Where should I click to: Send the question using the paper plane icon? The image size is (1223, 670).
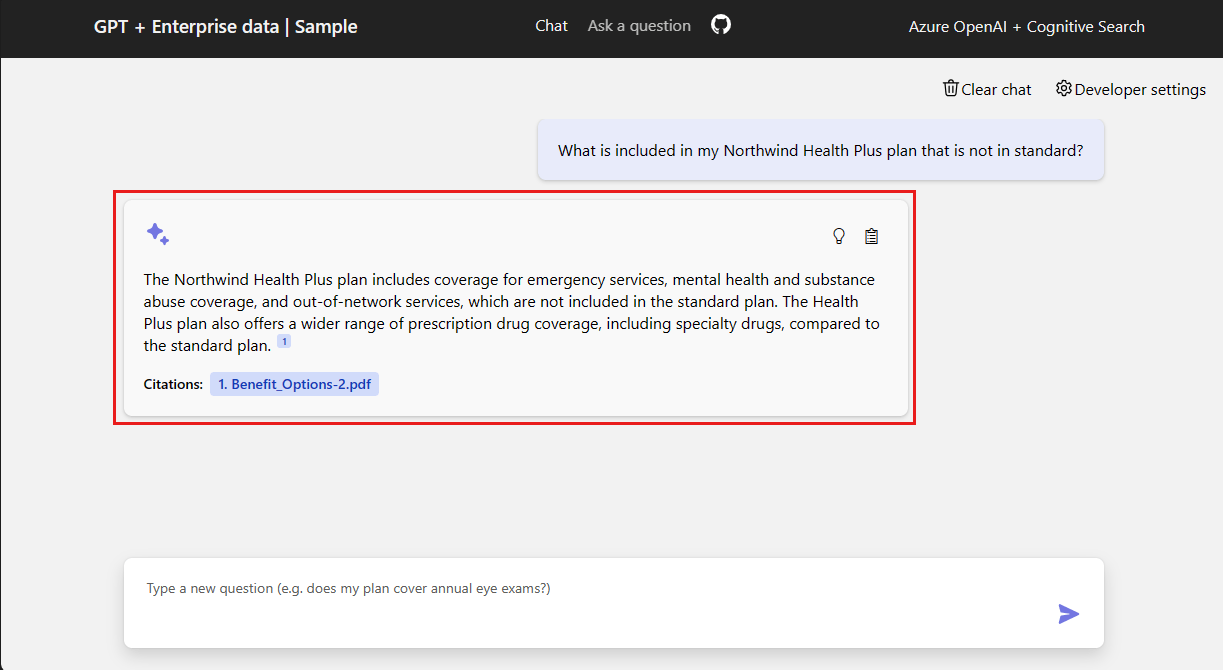pyautogui.click(x=1068, y=614)
